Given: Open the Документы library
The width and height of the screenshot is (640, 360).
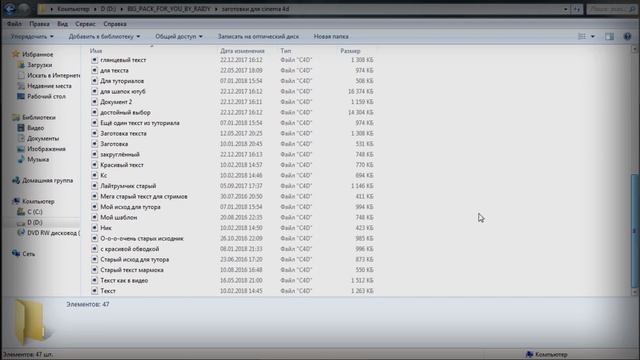Looking at the screenshot, I should (x=38, y=139).
